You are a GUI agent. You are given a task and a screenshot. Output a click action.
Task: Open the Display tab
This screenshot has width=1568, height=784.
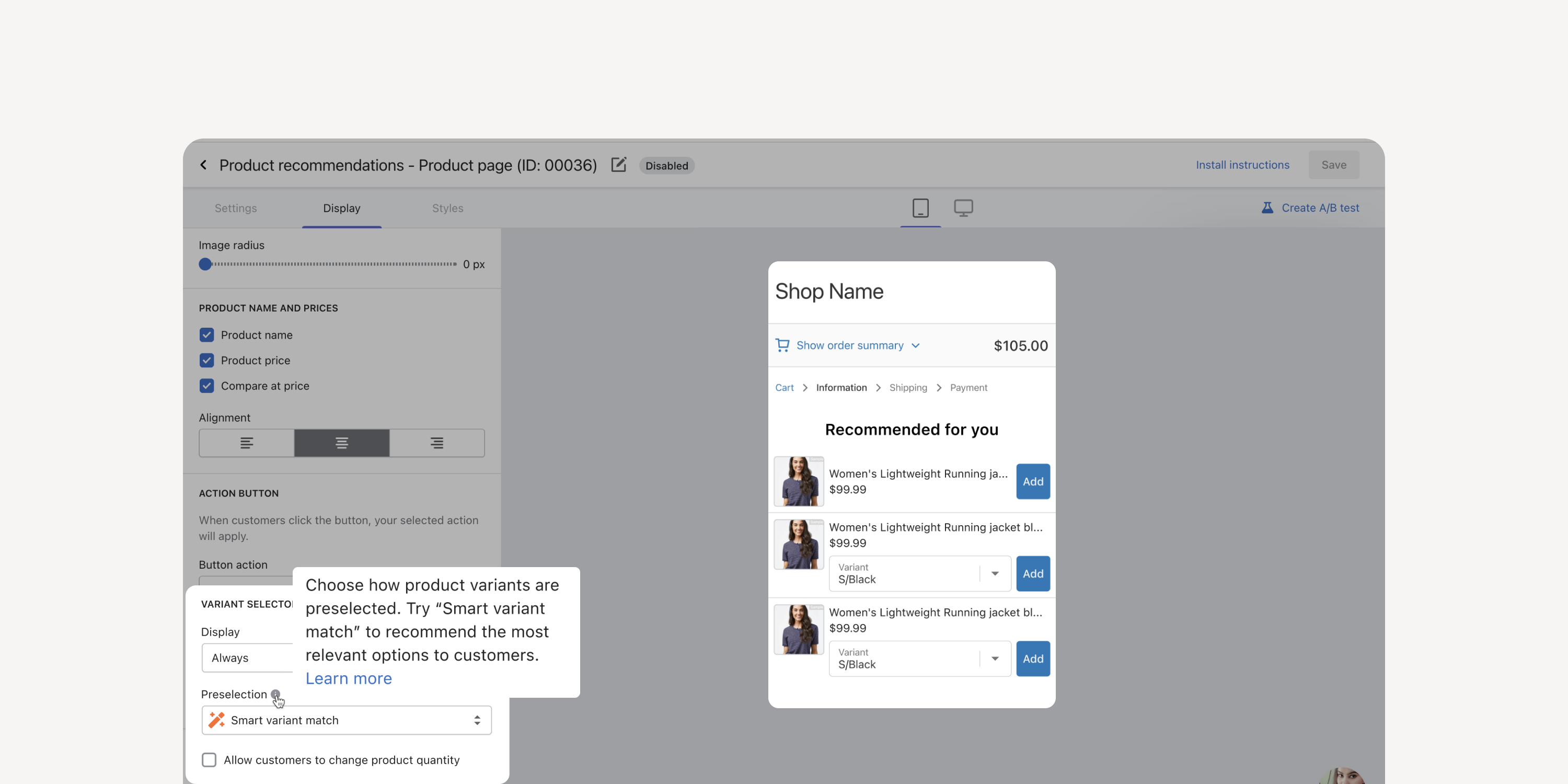(x=341, y=208)
